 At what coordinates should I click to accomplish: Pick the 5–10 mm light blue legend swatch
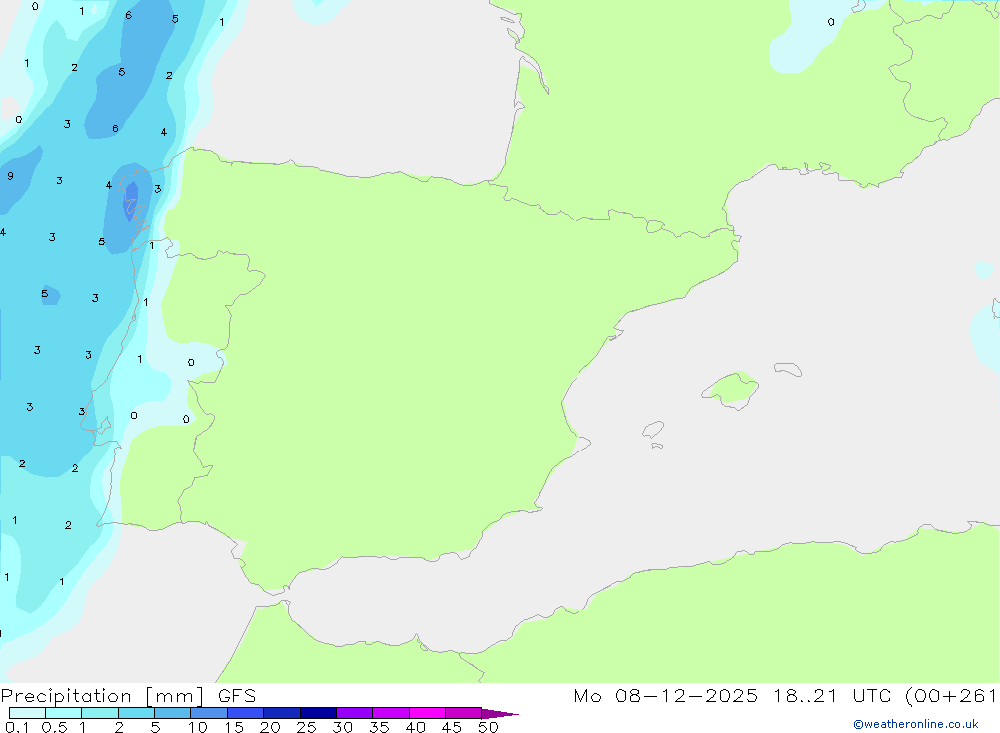[x=172, y=713]
